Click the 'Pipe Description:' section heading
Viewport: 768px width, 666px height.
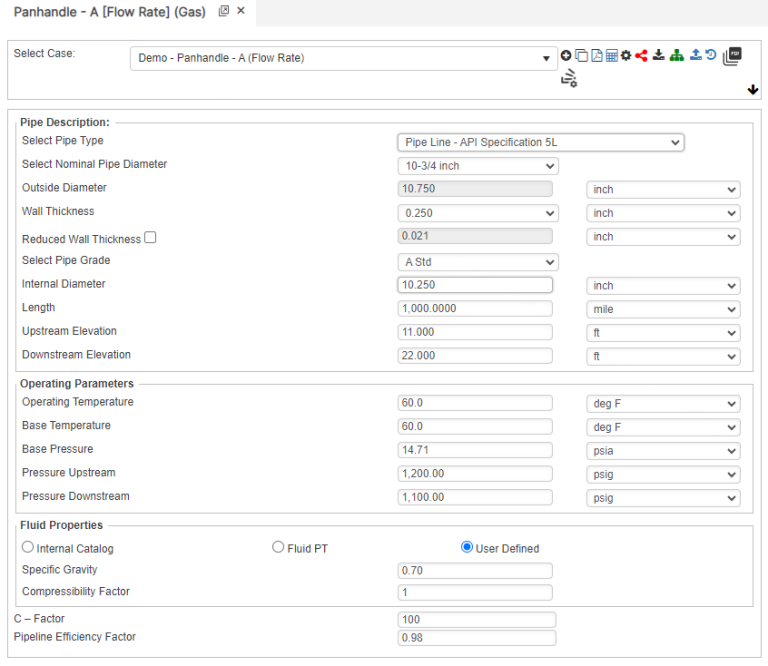(x=65, y=122)
